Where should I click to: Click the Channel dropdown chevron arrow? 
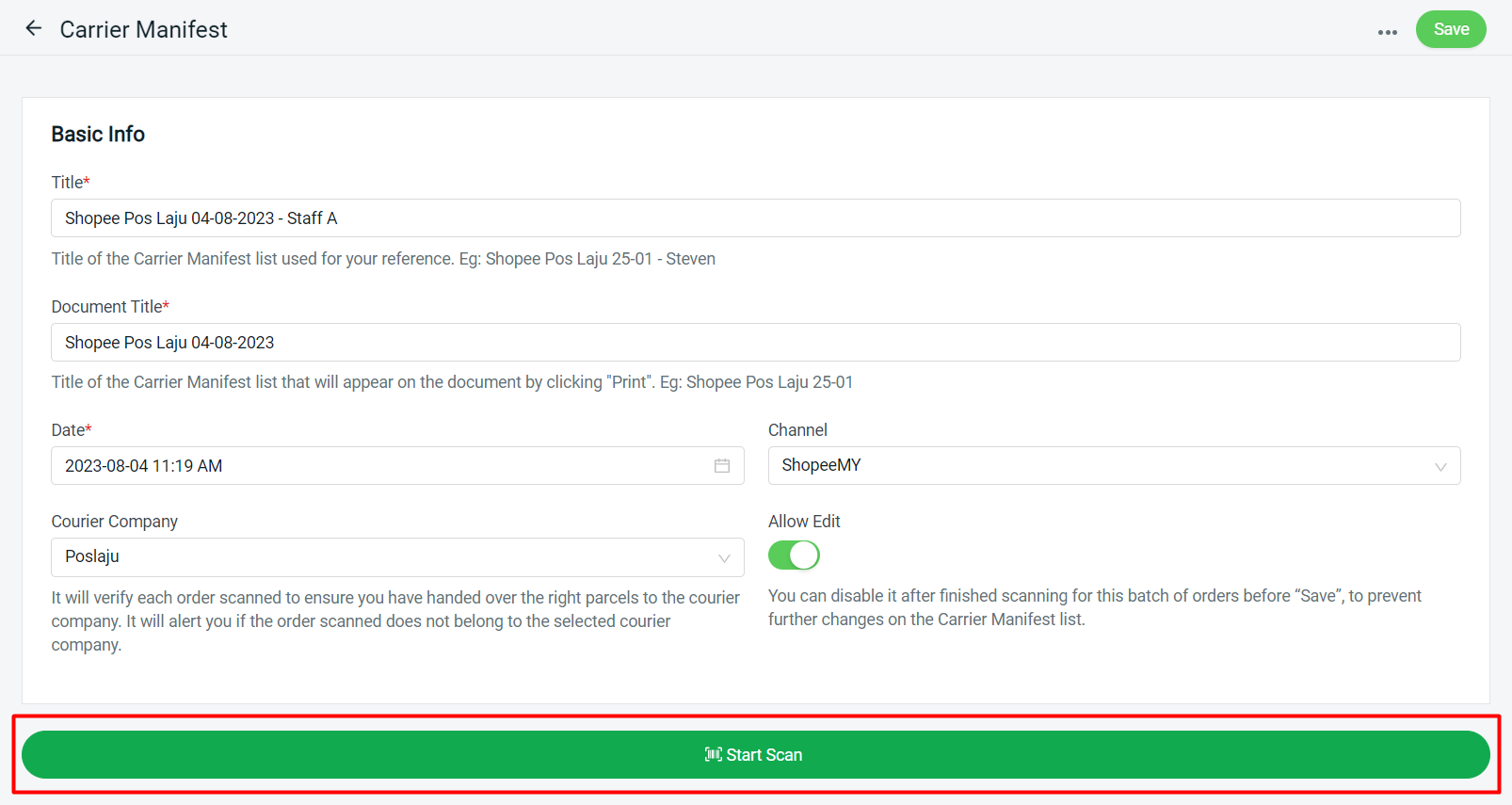[x=1440, y=467]
